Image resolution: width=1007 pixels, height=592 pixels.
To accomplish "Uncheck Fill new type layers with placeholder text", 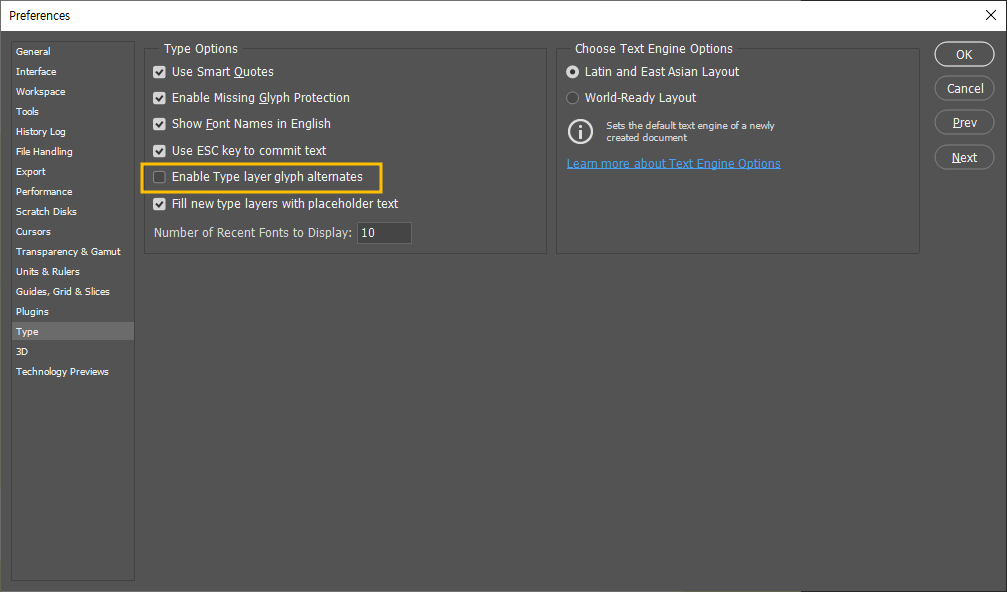I will [x=159, y=204].
